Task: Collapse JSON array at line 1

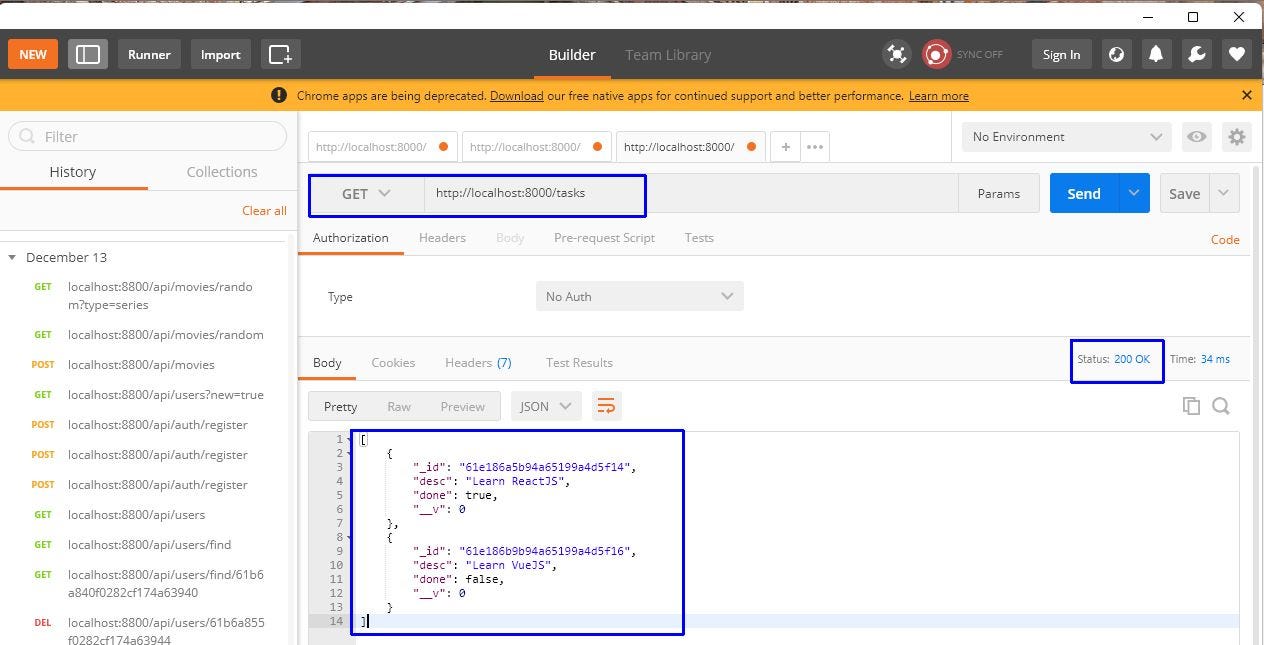Action: tap(351, 440)
